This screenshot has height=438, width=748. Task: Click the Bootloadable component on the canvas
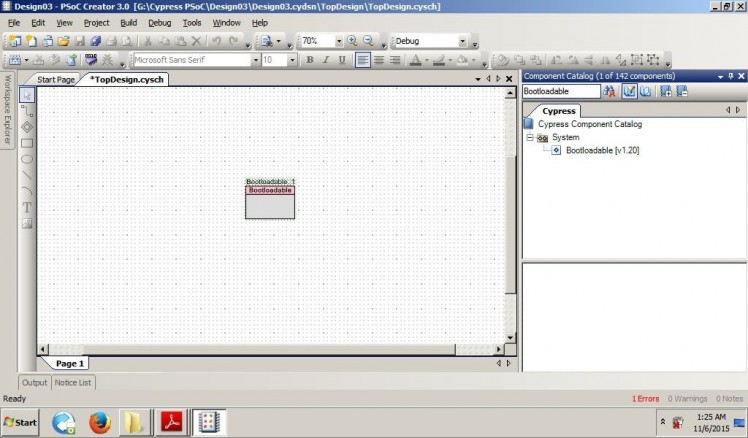click(270, 202)
